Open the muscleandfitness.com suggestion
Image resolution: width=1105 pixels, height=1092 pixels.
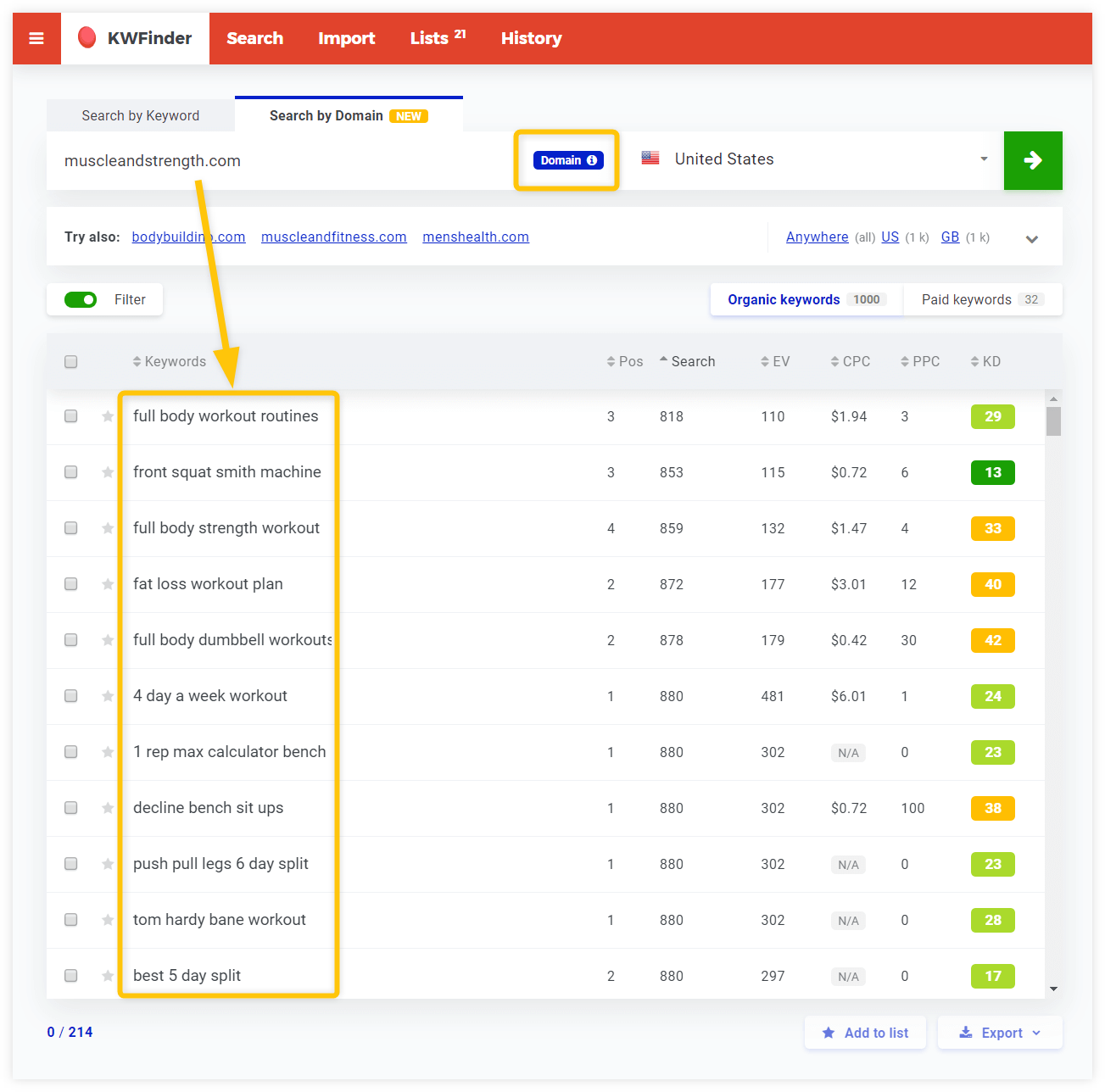334,237
